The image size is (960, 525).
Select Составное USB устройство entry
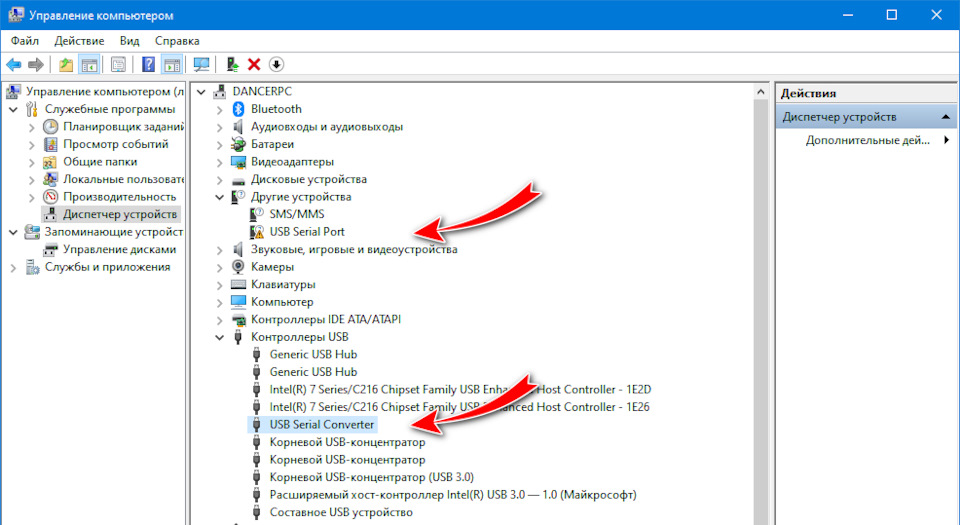click(x=341, y=512)
